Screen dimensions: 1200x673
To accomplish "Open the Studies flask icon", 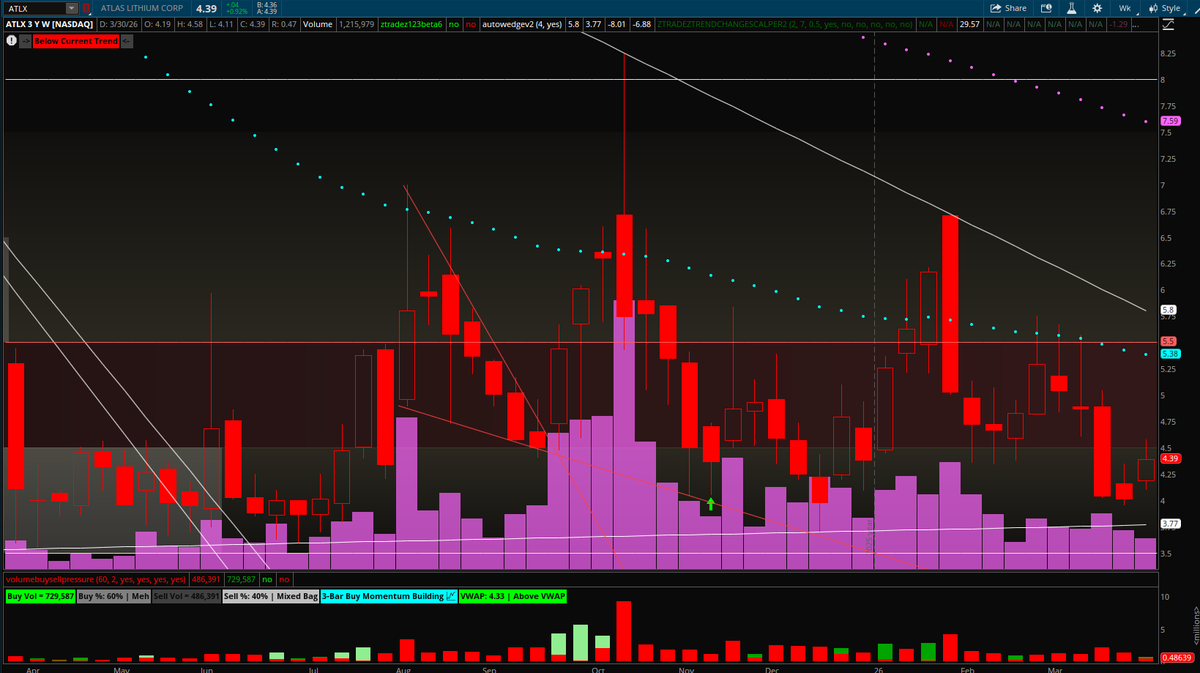I will pyautogui.click(x=1071, y=8).
